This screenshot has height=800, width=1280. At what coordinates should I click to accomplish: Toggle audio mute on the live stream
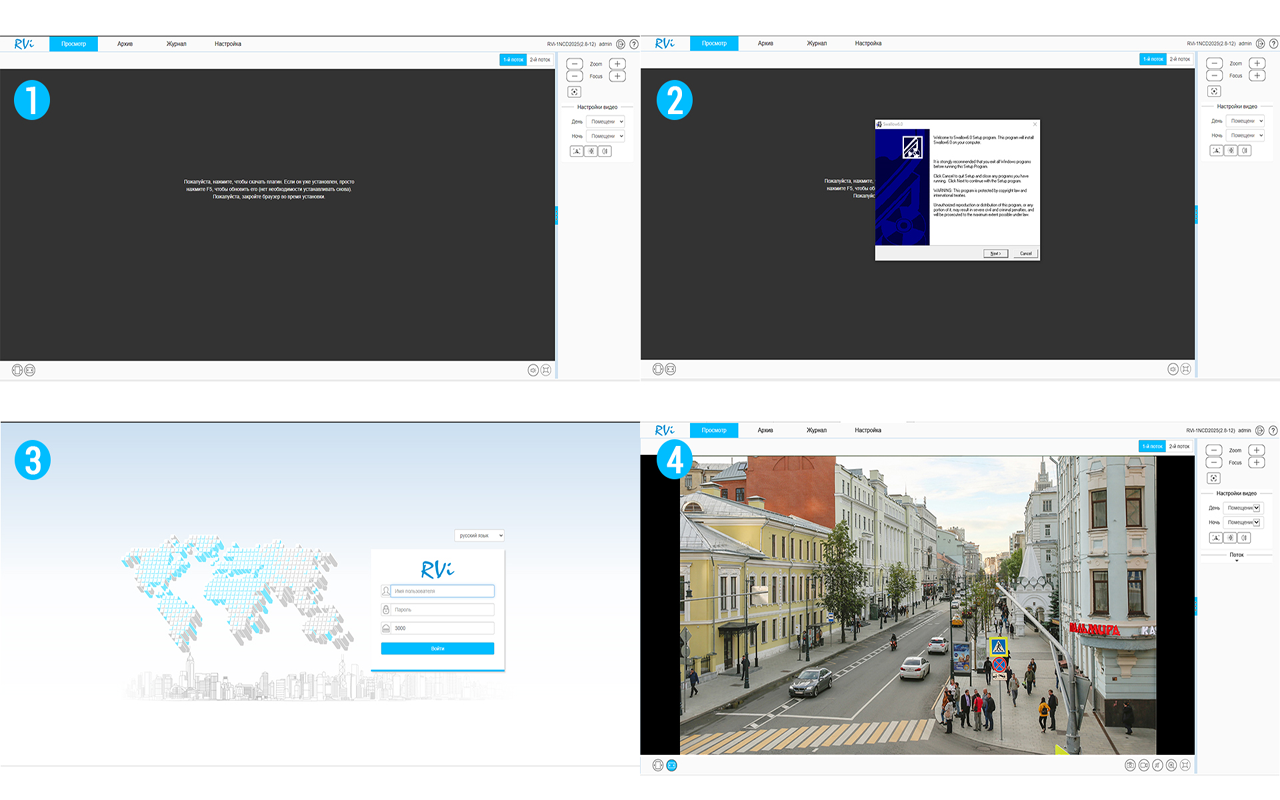click(x=1157, y=764)
